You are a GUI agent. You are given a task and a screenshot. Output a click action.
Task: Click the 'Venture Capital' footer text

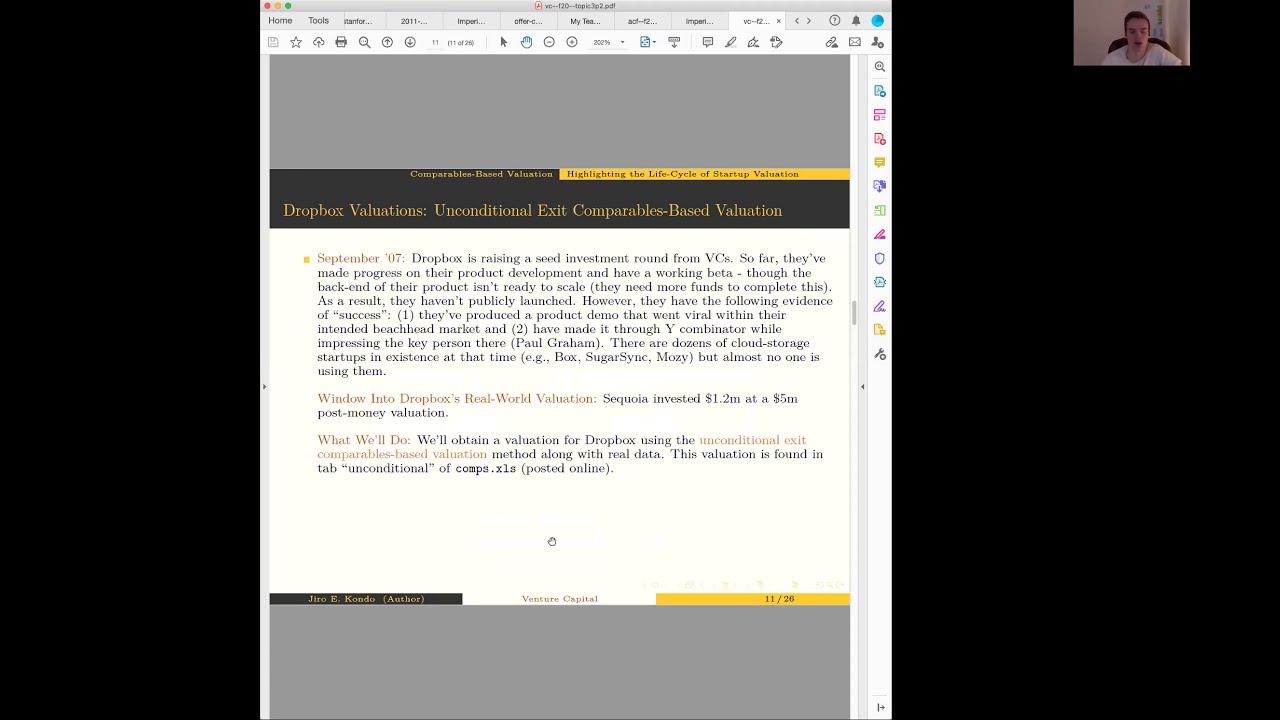coord(559,599)
